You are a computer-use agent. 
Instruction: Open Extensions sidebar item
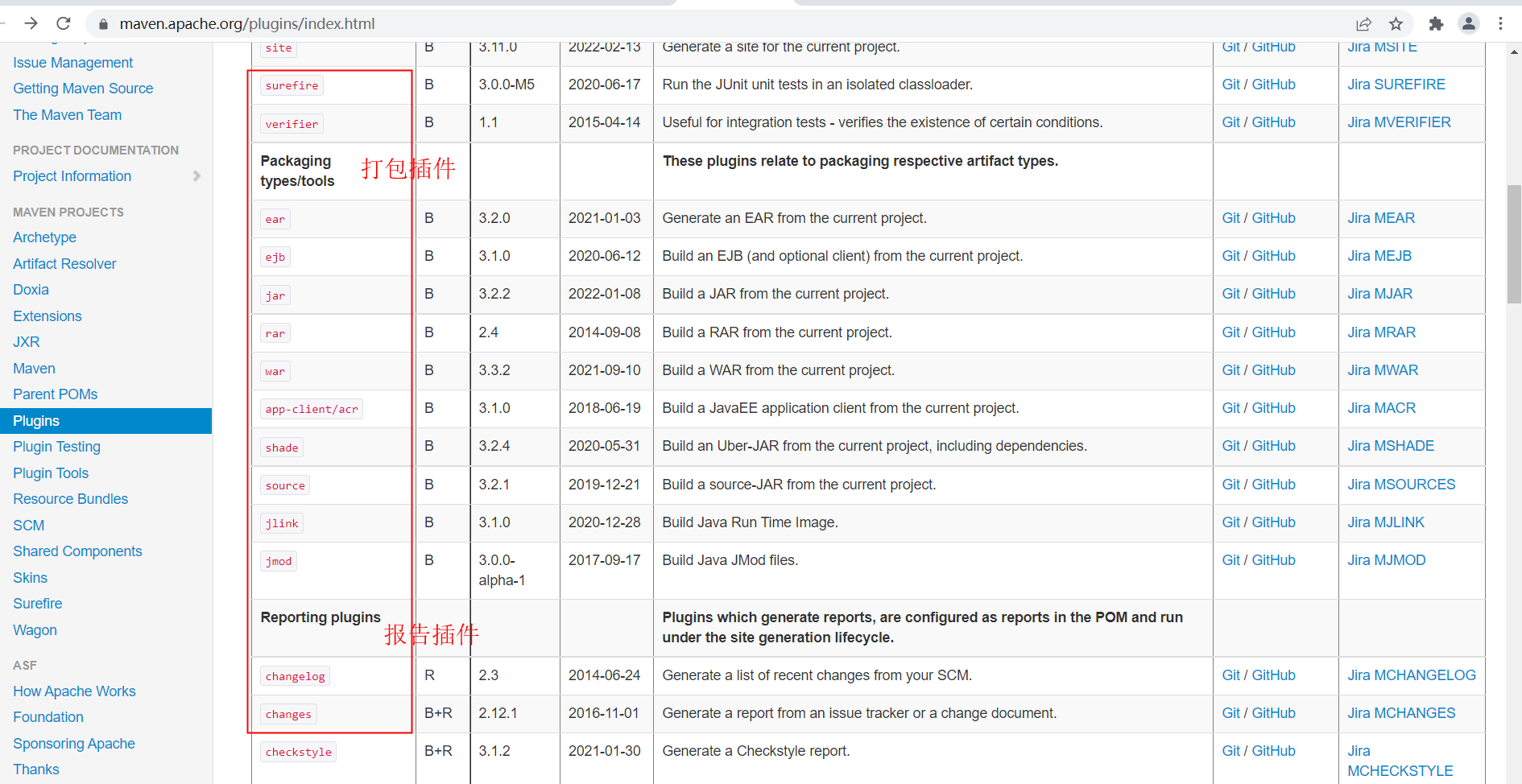pyautogui.click(x=47, y=316)
